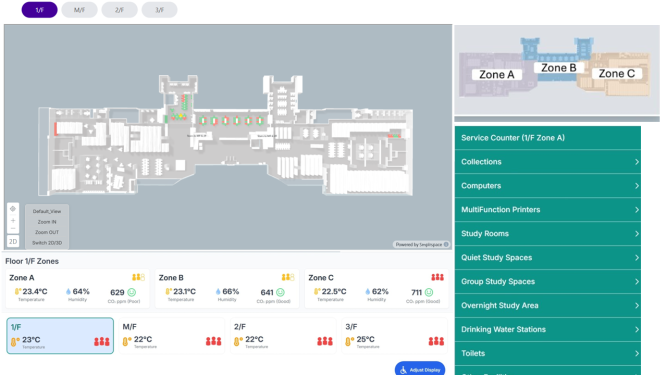Click the 3/F card thermometer icon
Viewport: 667px width, 375px height.
(x=349, y=341)
